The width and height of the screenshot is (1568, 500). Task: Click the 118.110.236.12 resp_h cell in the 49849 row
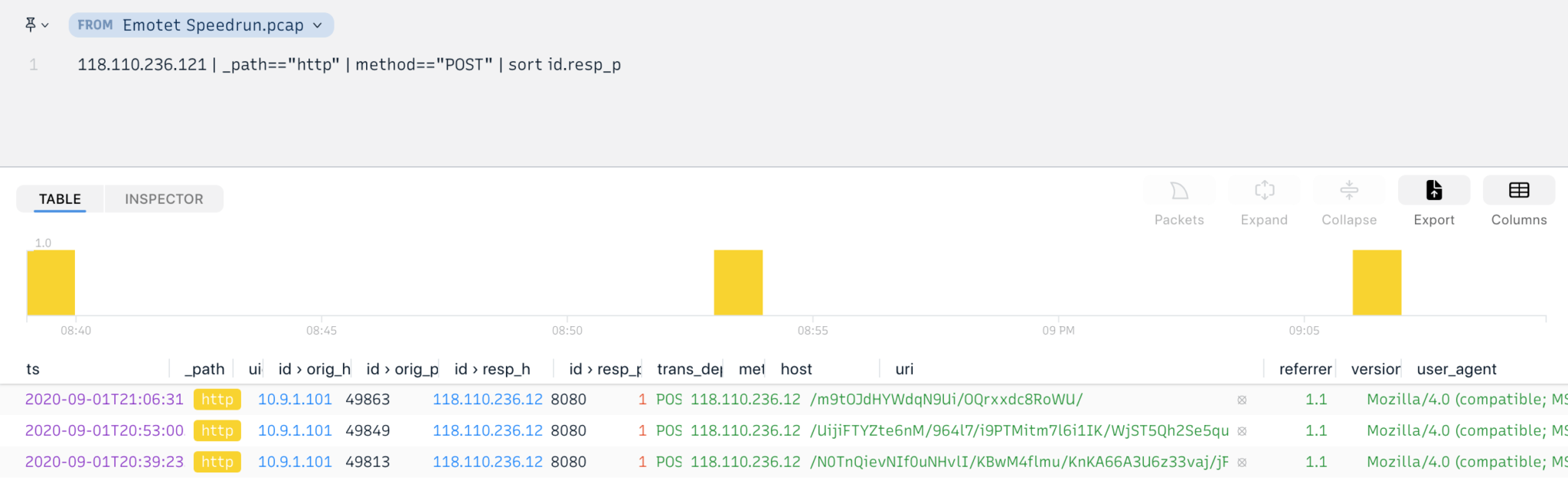[488, 431]
